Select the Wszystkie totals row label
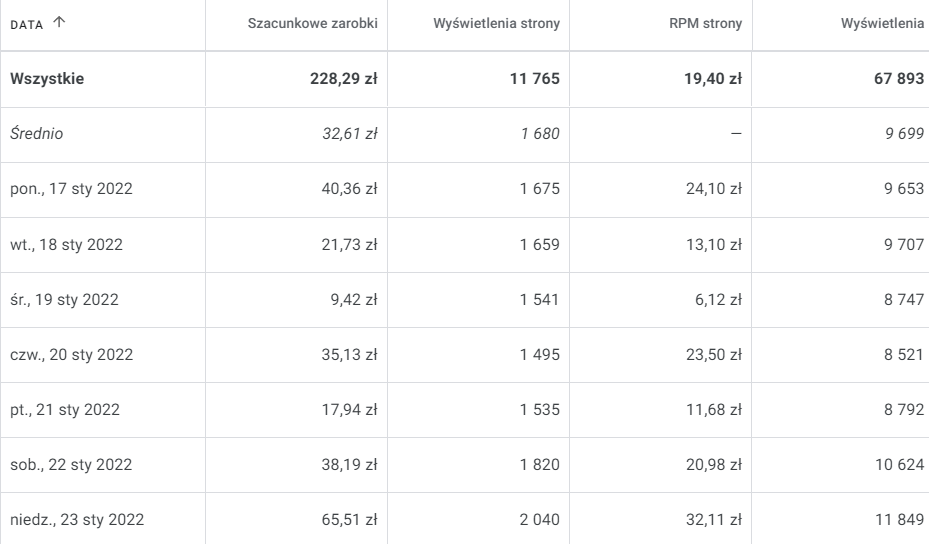This screenshot has width=929, height=544. coord(47,80)
